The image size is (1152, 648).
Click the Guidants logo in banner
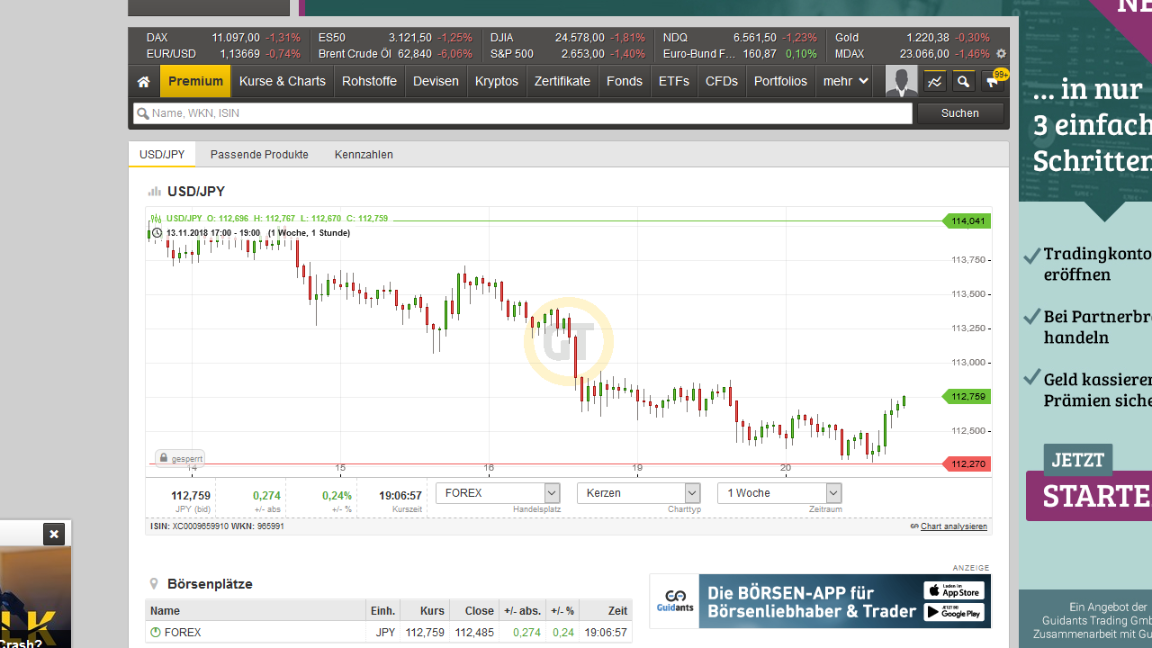tap(674, 600)
